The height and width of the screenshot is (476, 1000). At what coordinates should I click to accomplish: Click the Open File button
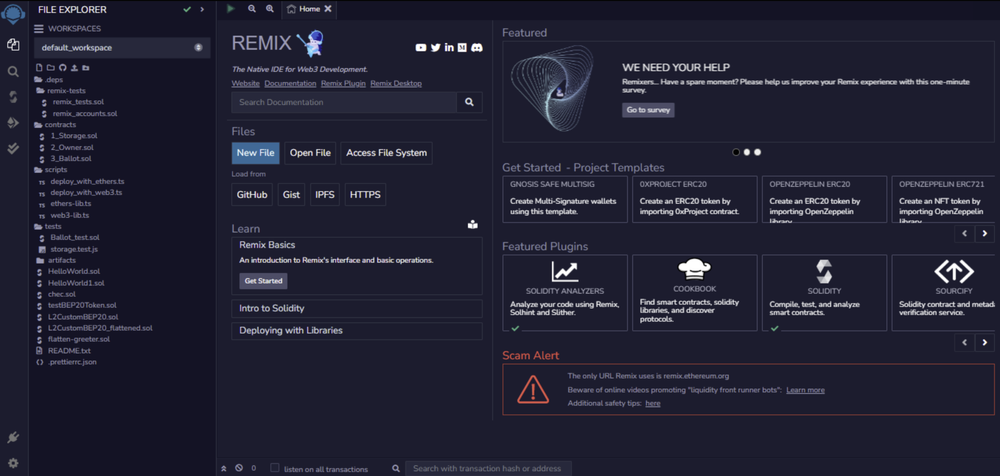coord(310,153)
